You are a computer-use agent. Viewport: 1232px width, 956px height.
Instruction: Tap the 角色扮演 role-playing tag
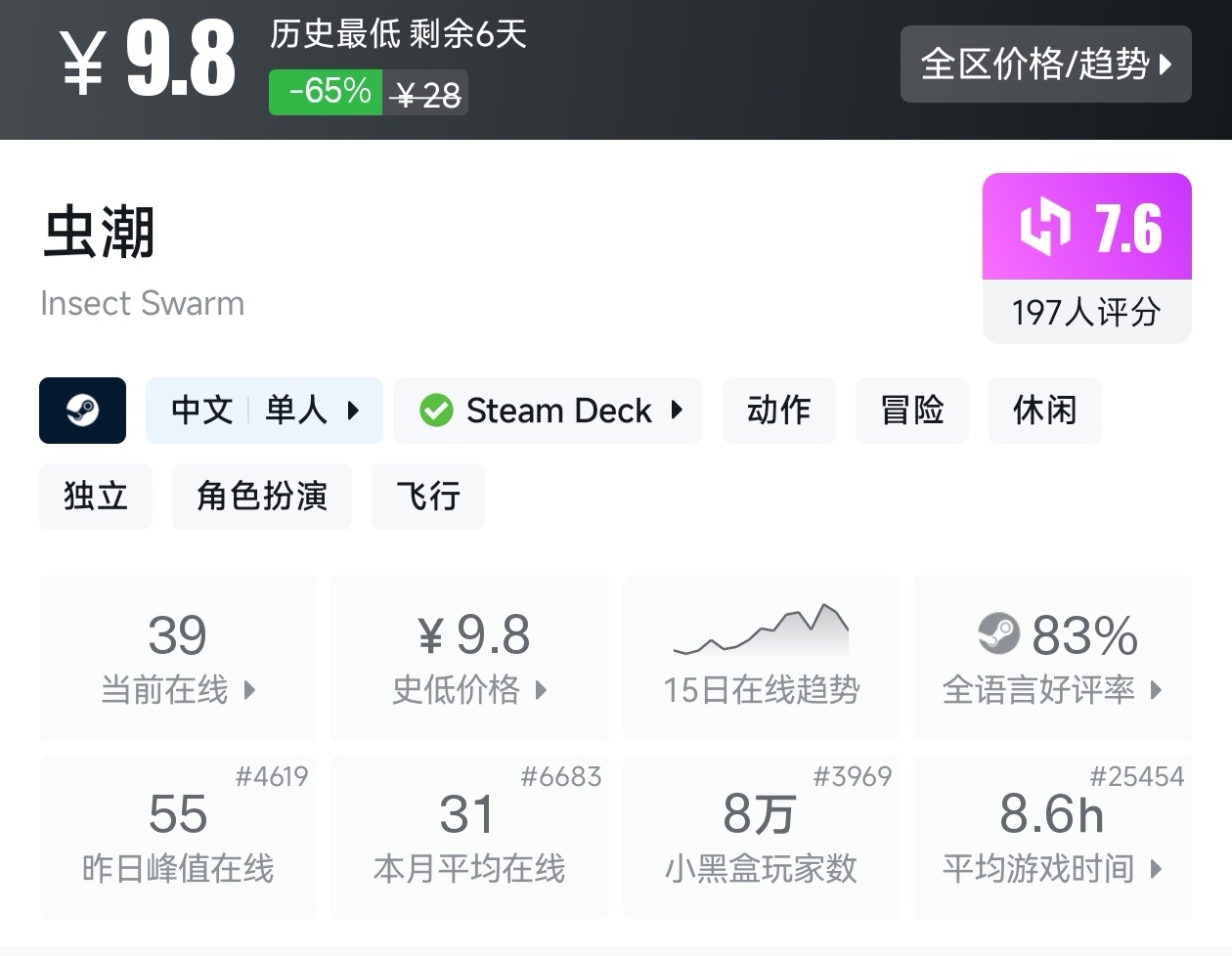click(261, 497)
